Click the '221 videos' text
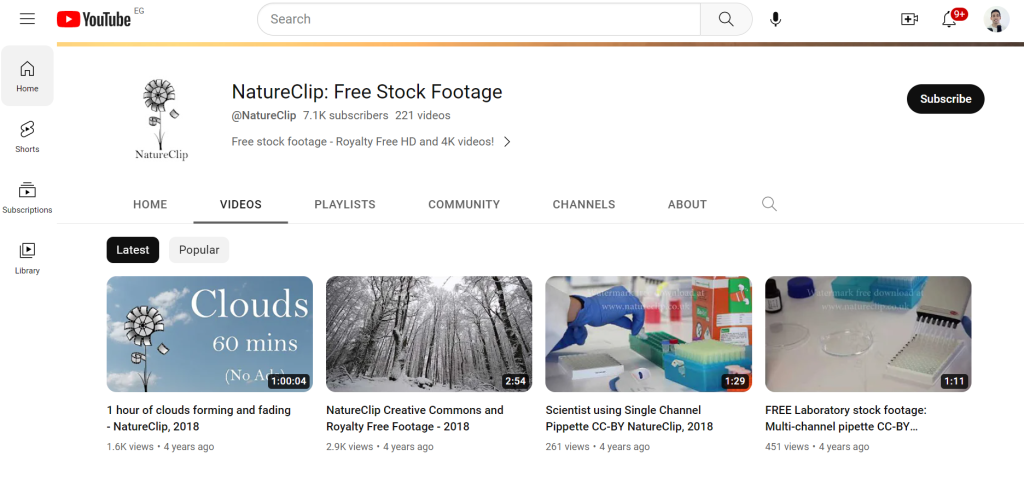This screenshot has width=1024, height=484. point(423,116)
